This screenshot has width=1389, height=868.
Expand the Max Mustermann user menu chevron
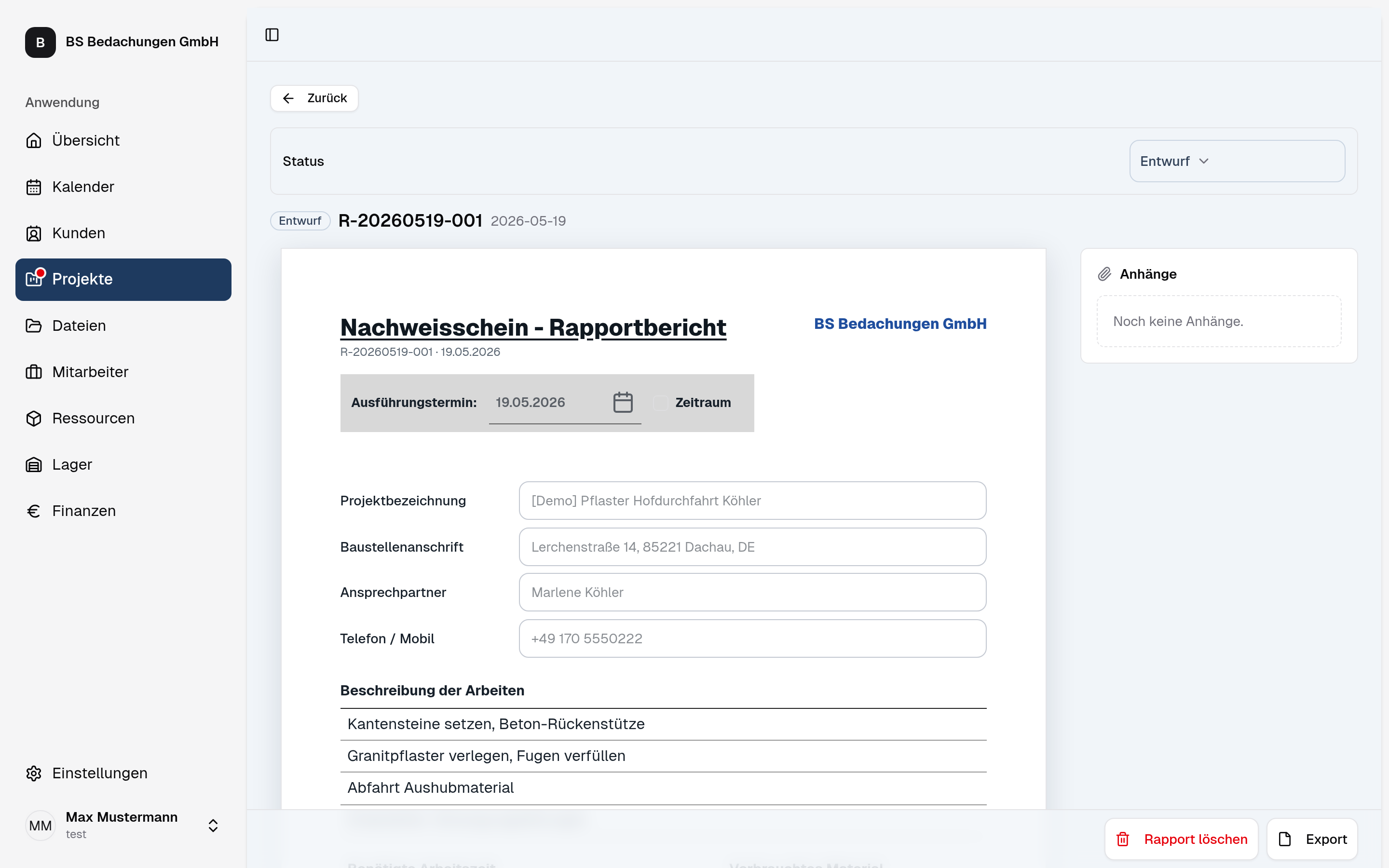213,826
